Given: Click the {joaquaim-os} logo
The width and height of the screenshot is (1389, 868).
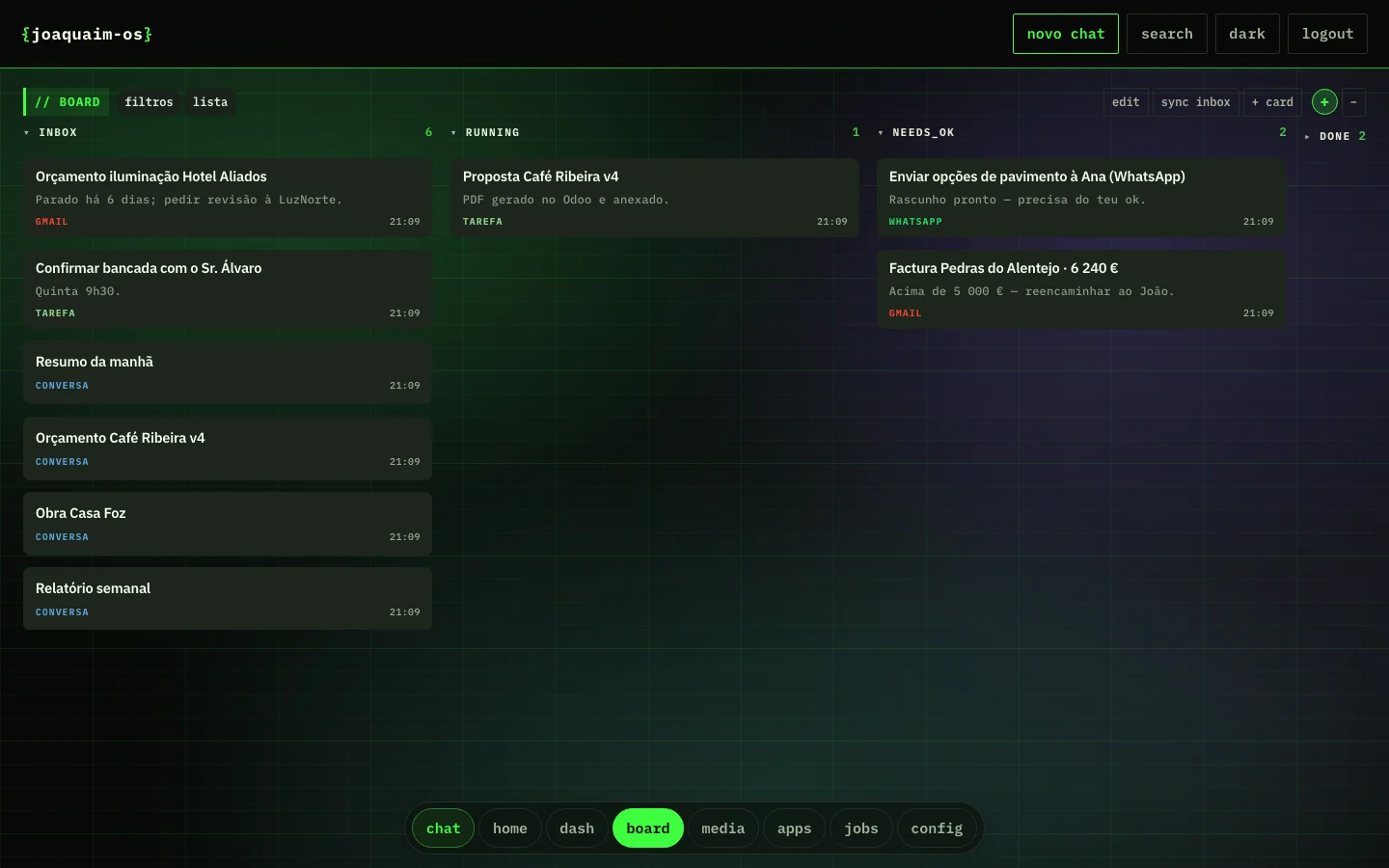Looking at the screenshot, I should (87, 34).
